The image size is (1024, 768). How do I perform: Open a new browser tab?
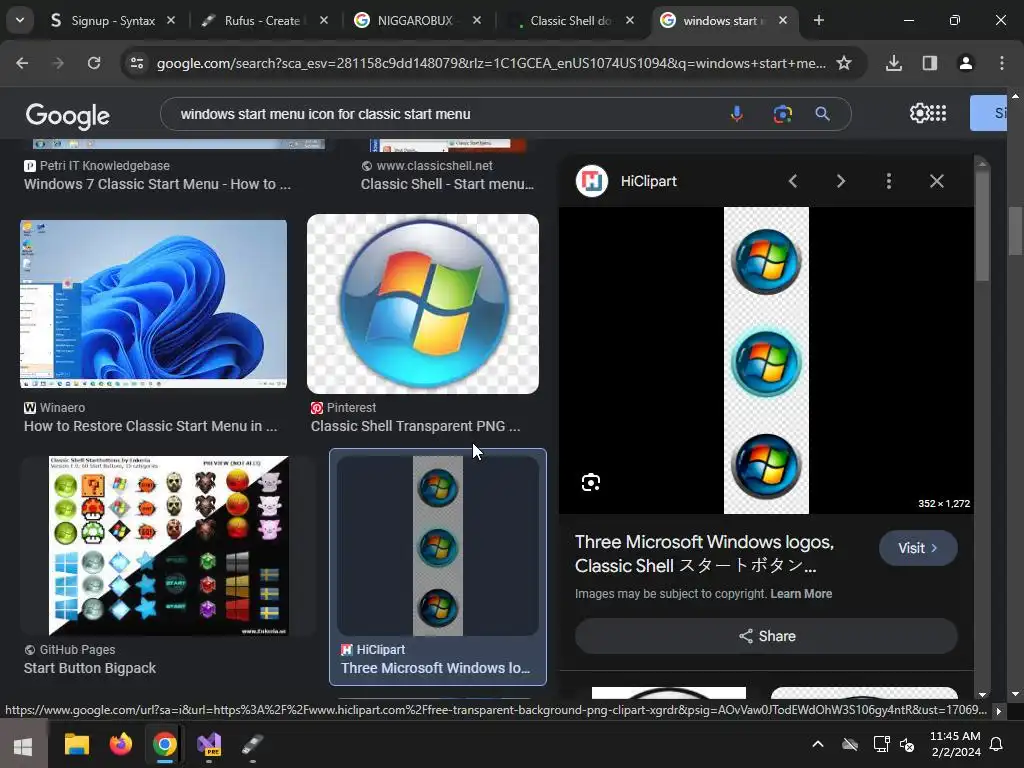click(818, 21)
